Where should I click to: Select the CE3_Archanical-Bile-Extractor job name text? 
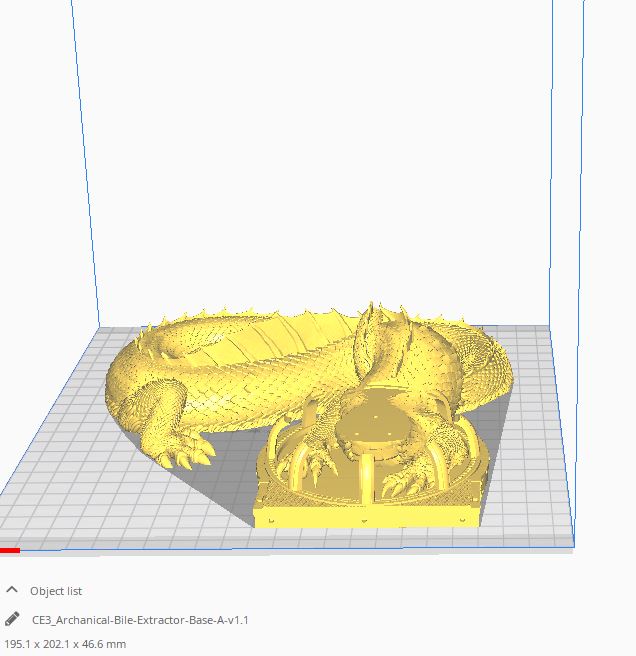coord(140,620)
